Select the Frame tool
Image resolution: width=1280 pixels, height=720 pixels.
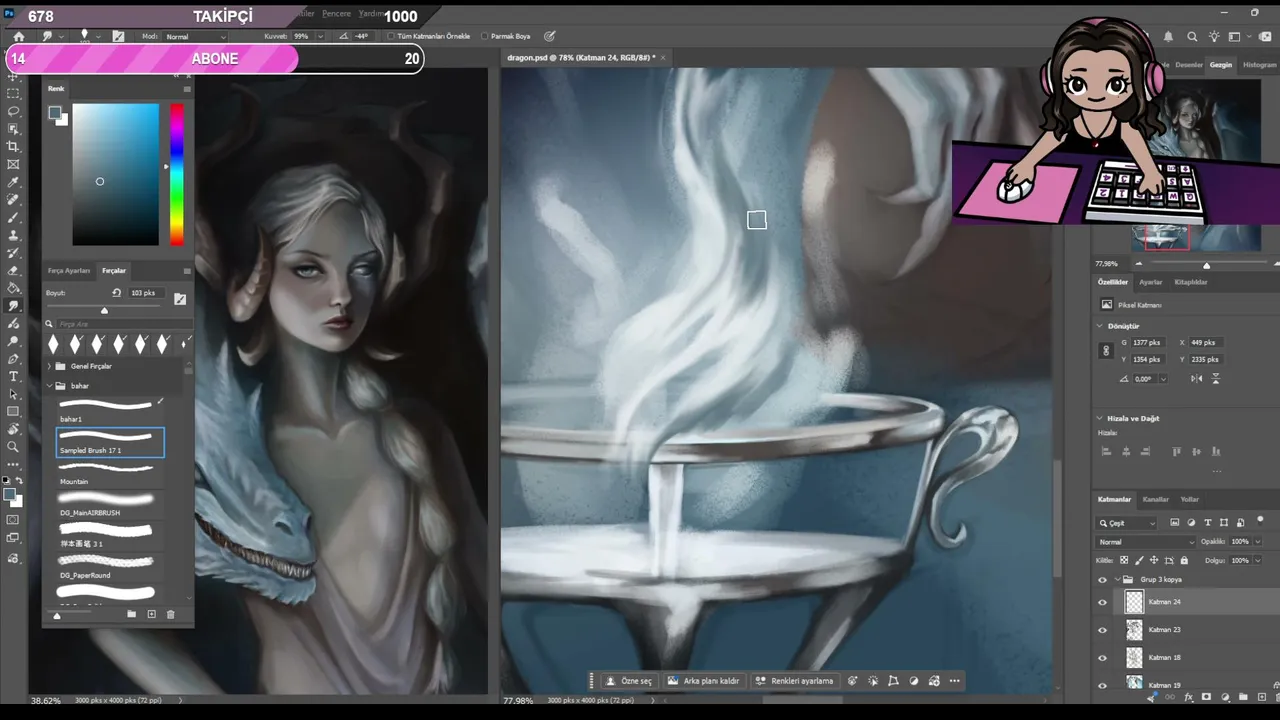click(14, 165)
